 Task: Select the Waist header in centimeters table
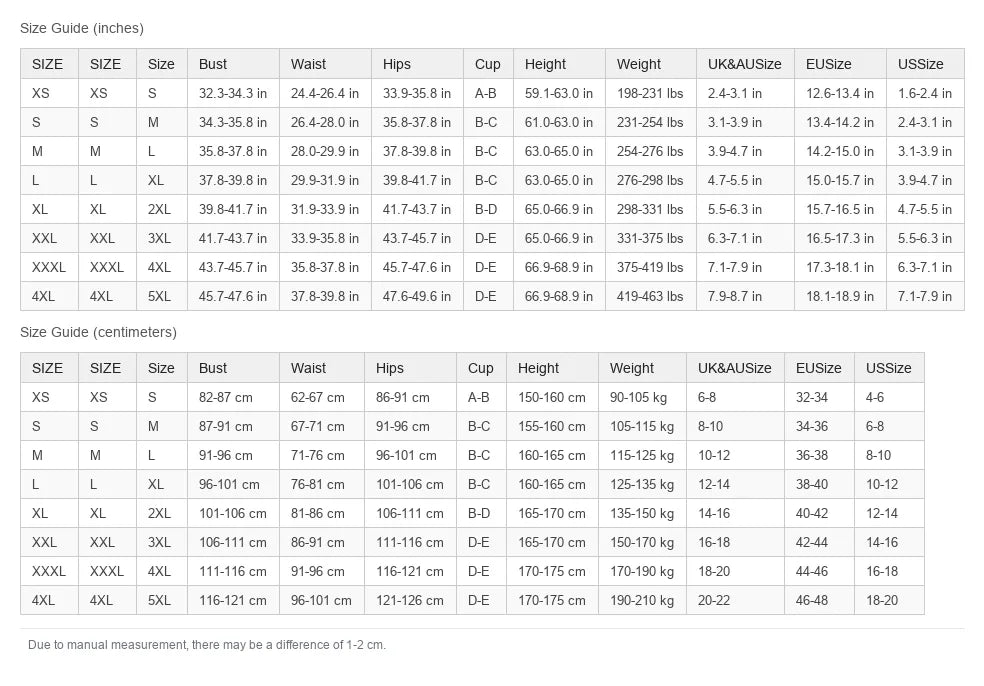pos(321,368)
